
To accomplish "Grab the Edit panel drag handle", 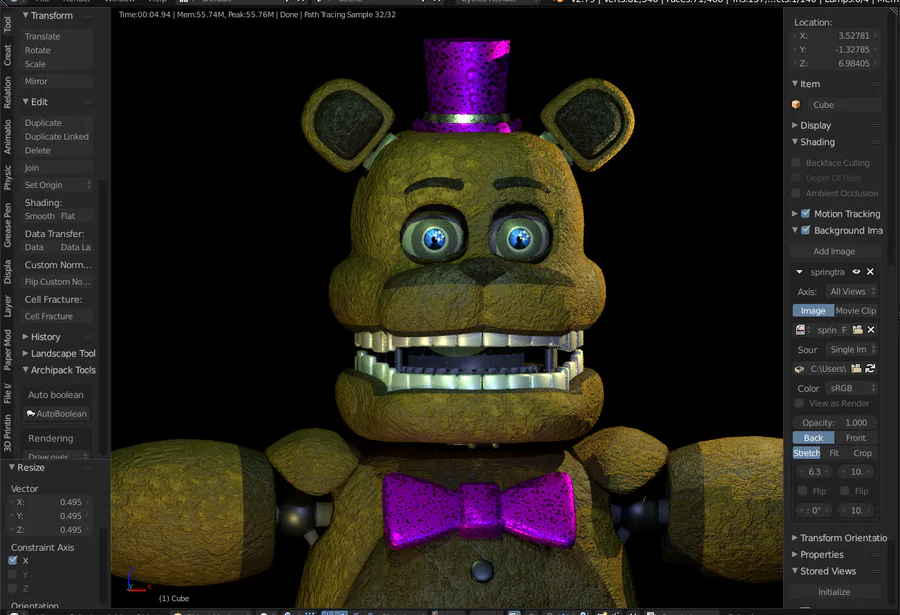I will tap(87, 102).
